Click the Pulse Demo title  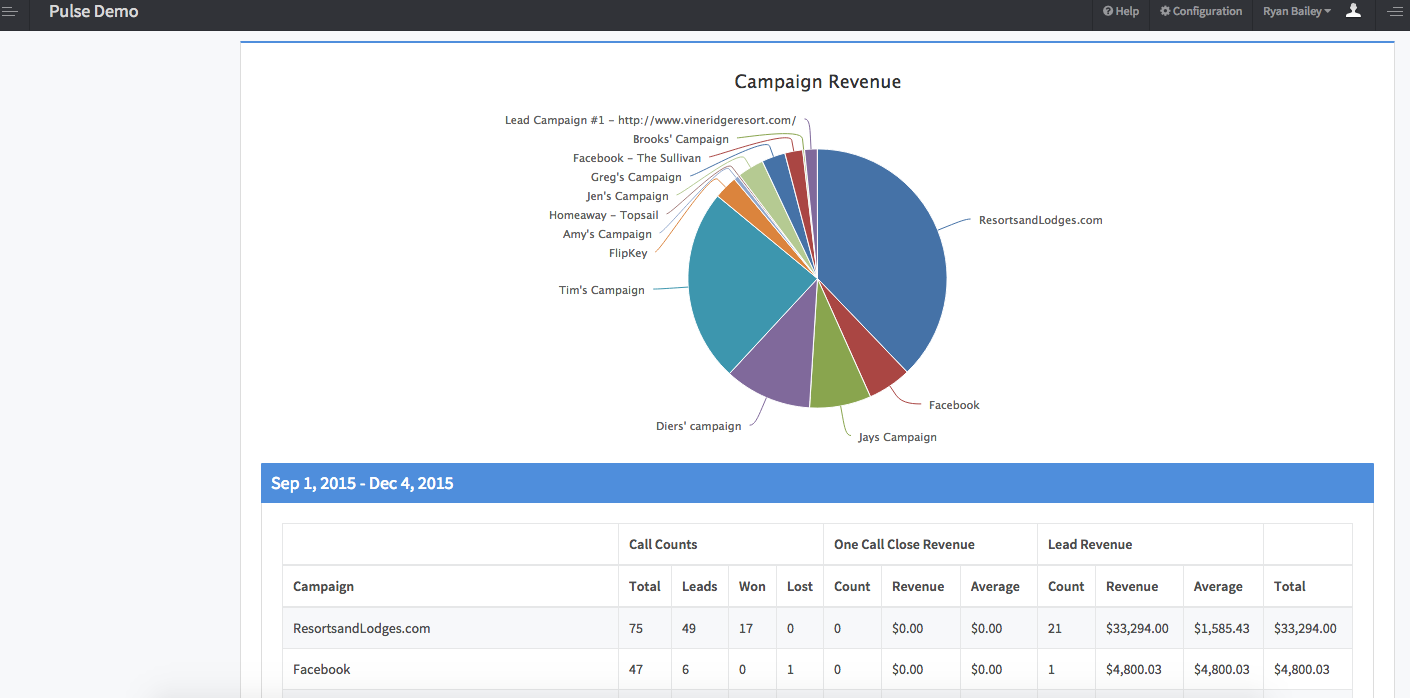click(x=93, y=11)
